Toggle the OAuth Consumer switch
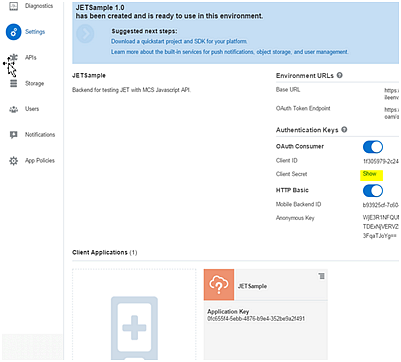The image size is (401, 362). [x=373, y=147]
